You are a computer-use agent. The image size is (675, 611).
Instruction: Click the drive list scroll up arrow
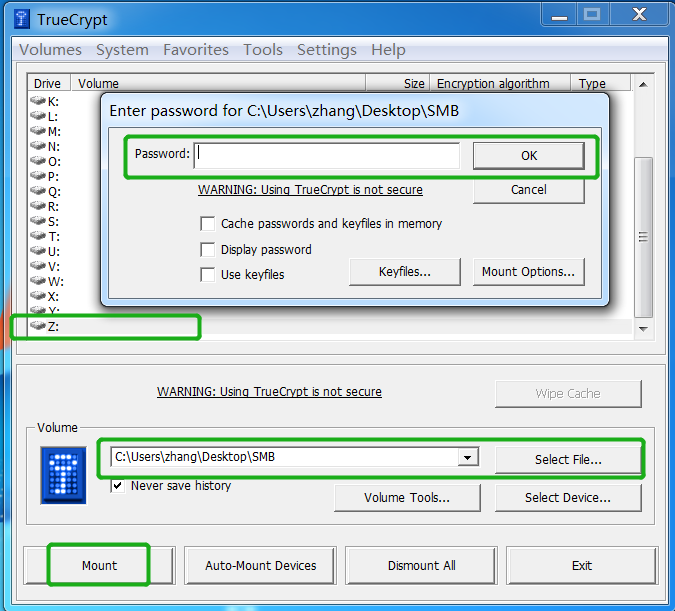644,84
